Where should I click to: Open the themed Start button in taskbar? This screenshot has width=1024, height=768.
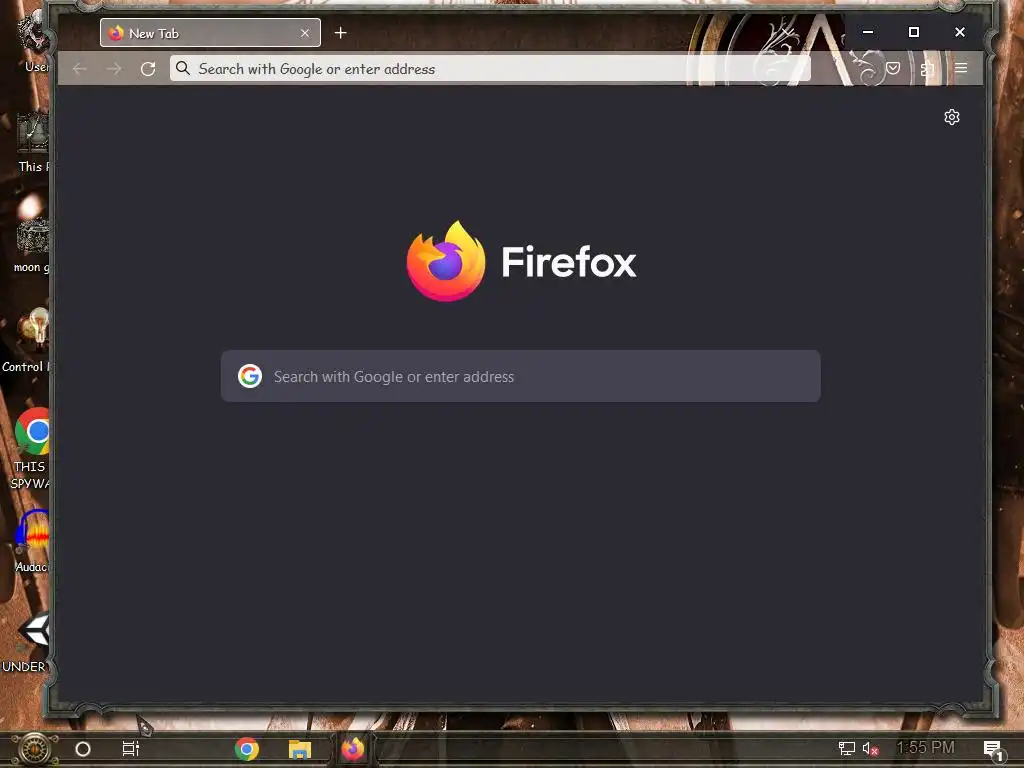(35, 749)
